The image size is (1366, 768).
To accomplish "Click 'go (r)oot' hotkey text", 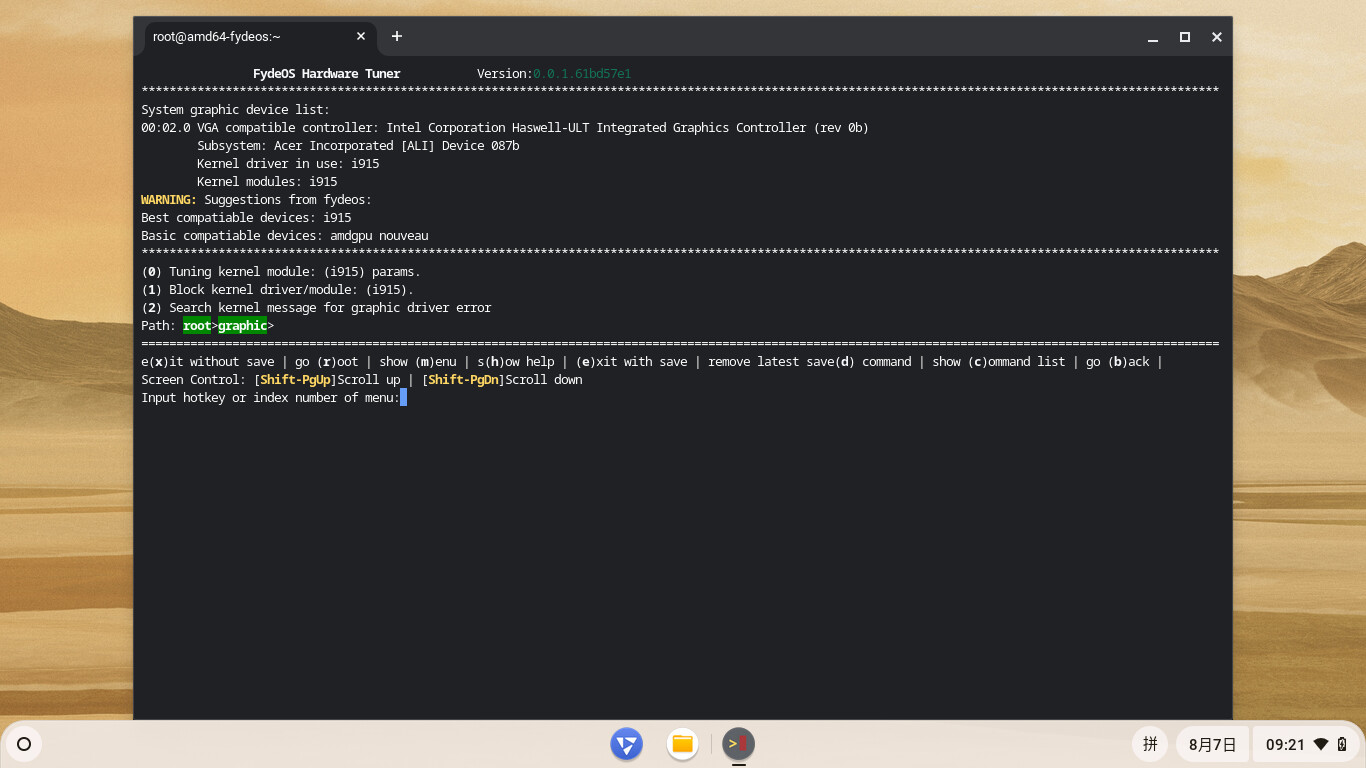I will (326, 362).
